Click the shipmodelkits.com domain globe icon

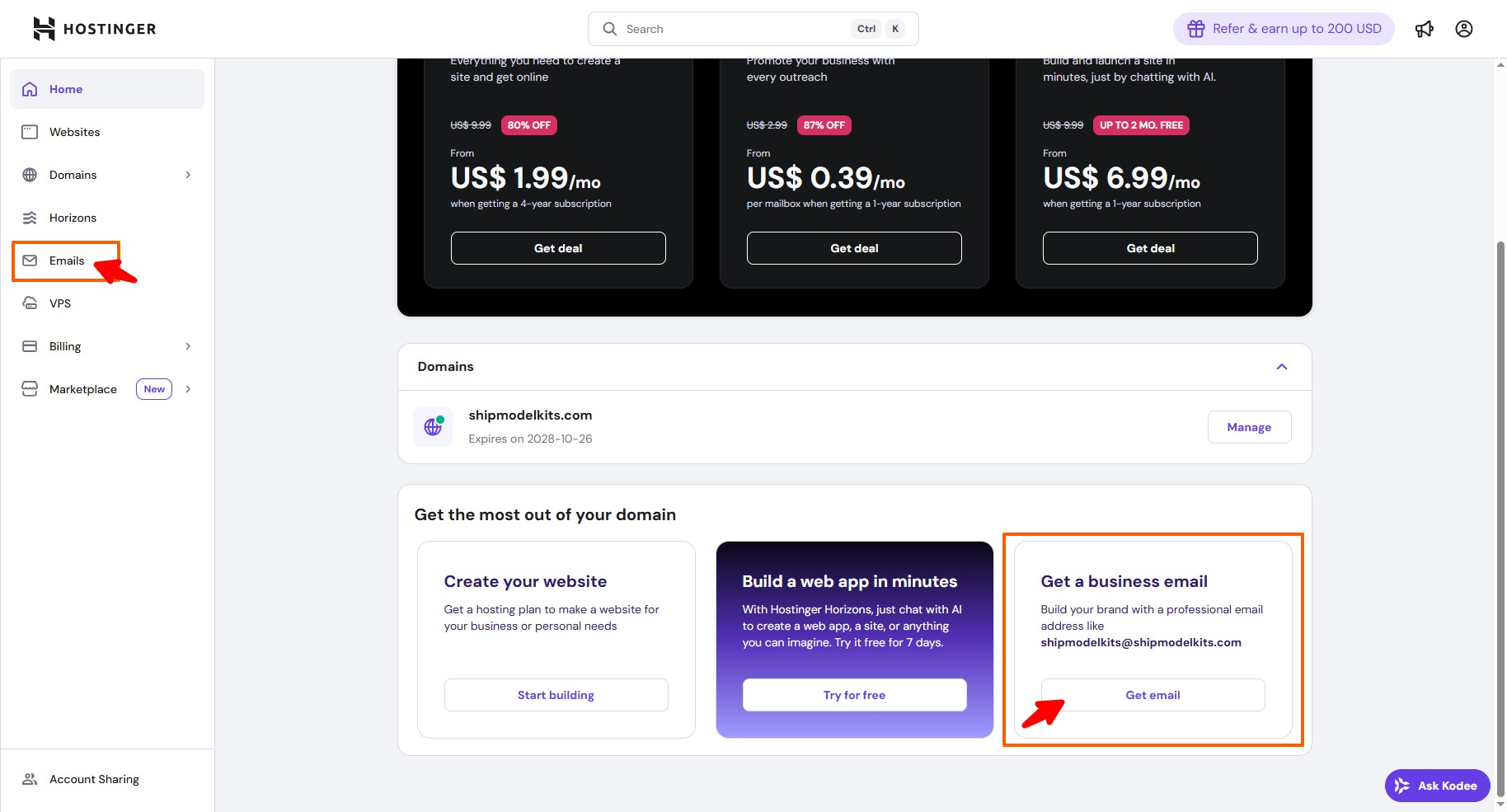433,427
